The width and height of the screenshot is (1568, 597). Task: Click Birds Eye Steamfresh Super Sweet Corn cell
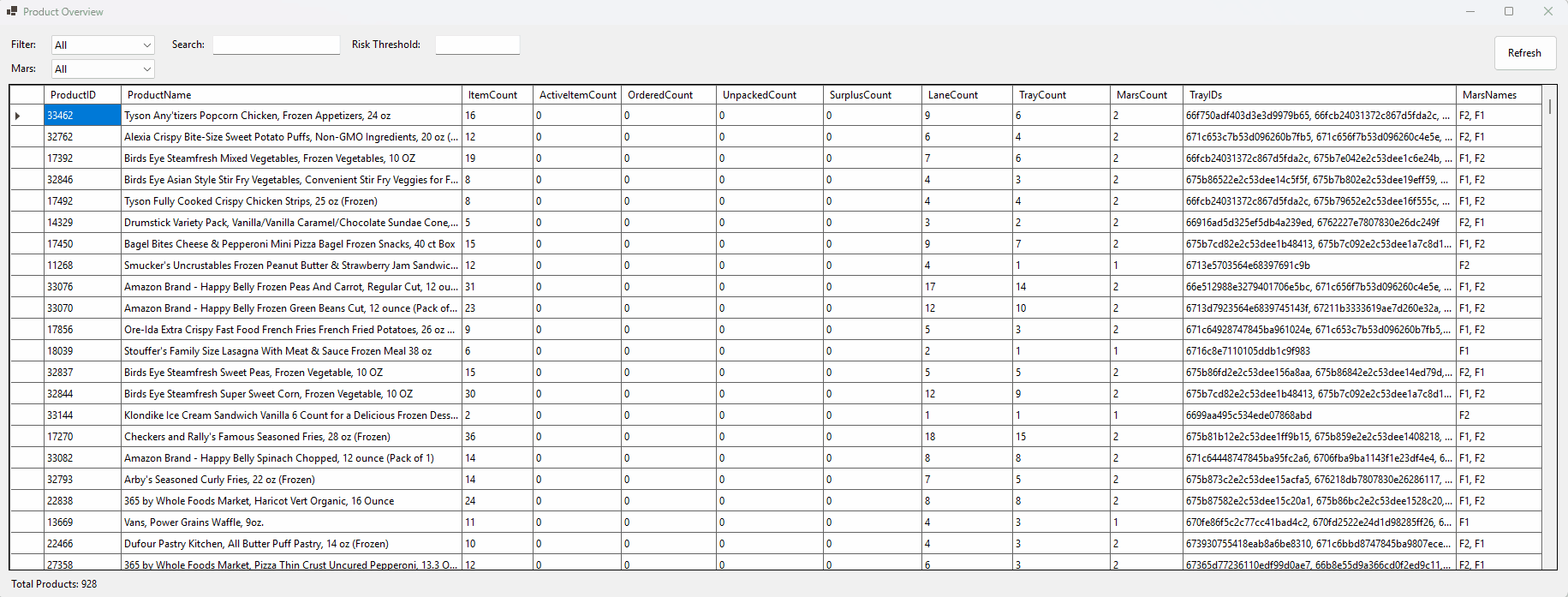(x=291, y=394)
